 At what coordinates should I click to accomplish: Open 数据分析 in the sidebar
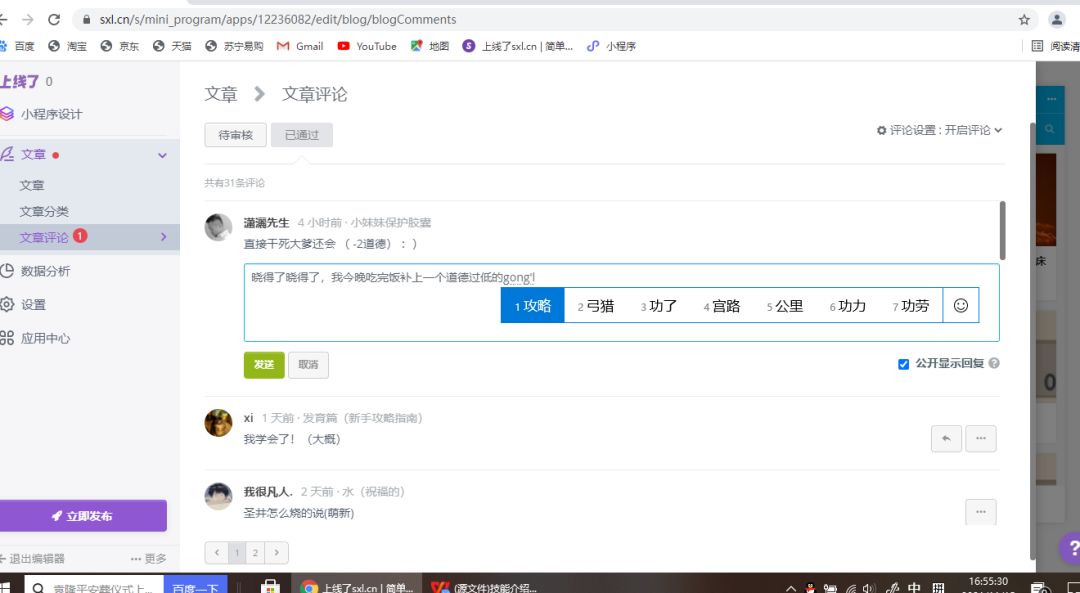point(45,271)
